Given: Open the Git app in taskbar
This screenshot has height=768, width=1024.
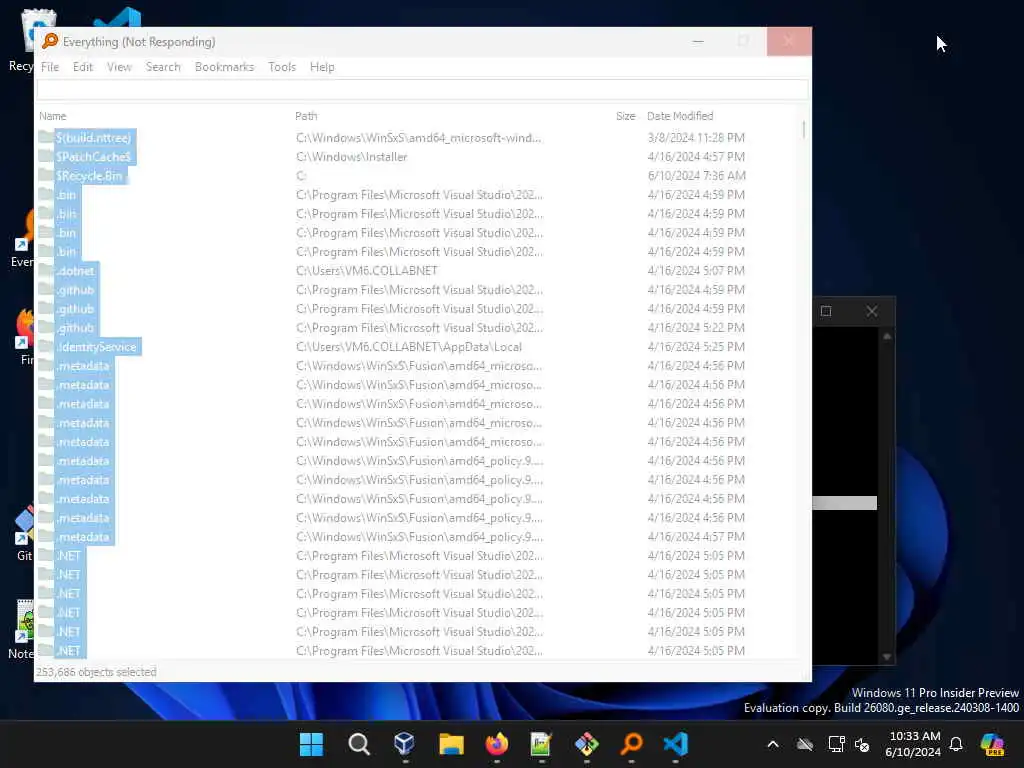Looking at the screenshot, I should pyautogui.click(x=586, y=744).
